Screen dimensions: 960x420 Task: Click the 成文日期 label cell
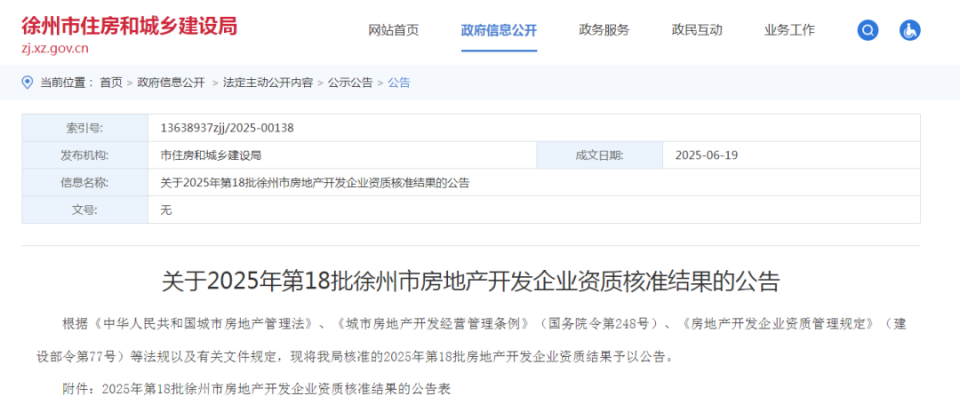pyautogui.click(x=599, y=155)
